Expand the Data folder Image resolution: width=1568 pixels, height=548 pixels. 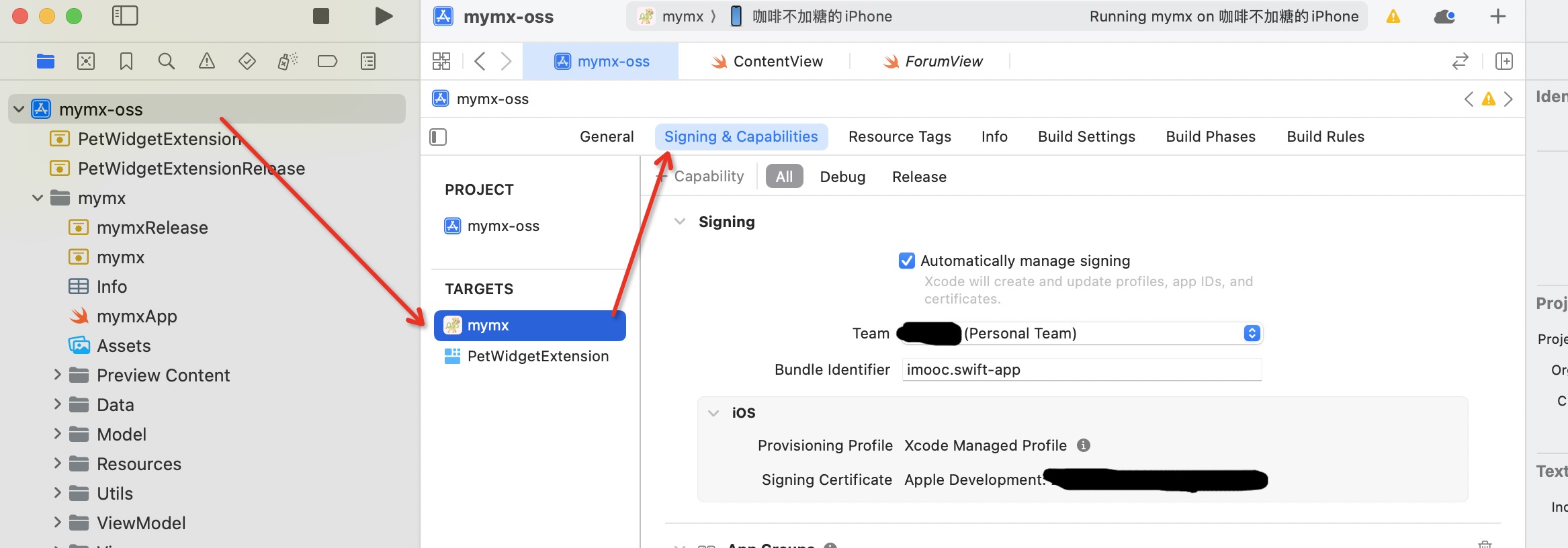coord(57,404)
